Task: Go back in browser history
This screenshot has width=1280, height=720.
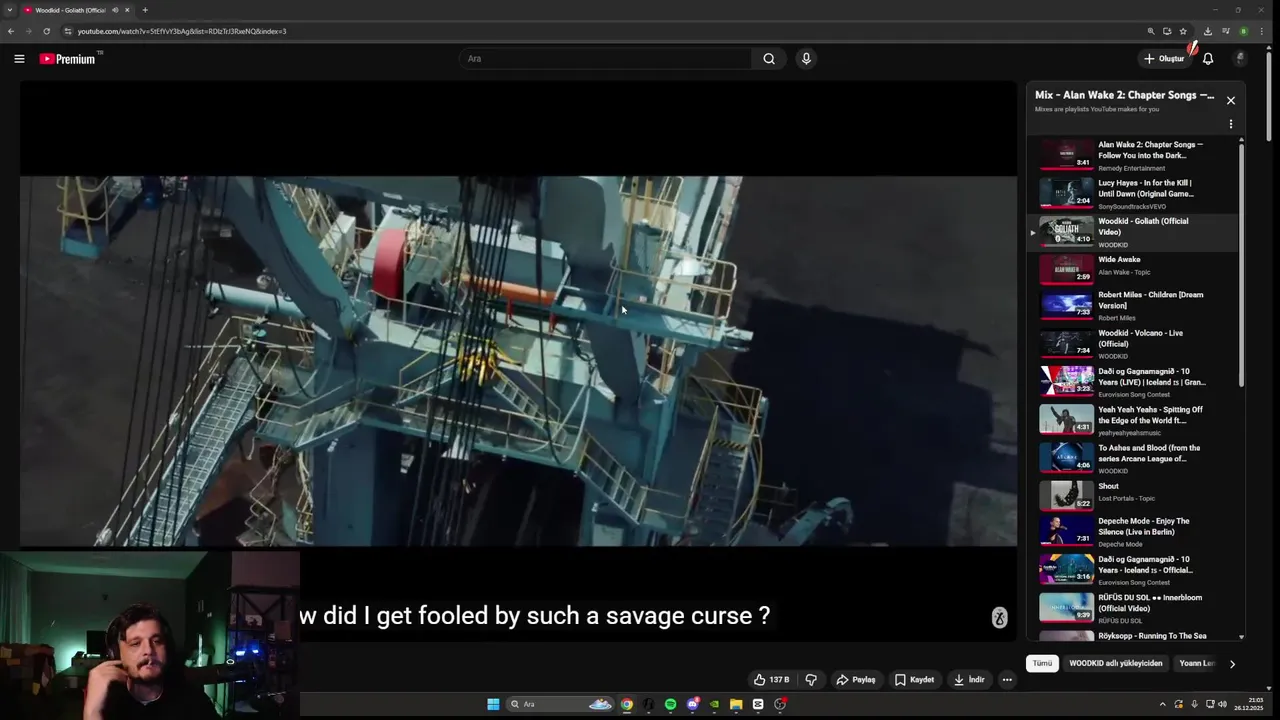Action: (11, 31)
